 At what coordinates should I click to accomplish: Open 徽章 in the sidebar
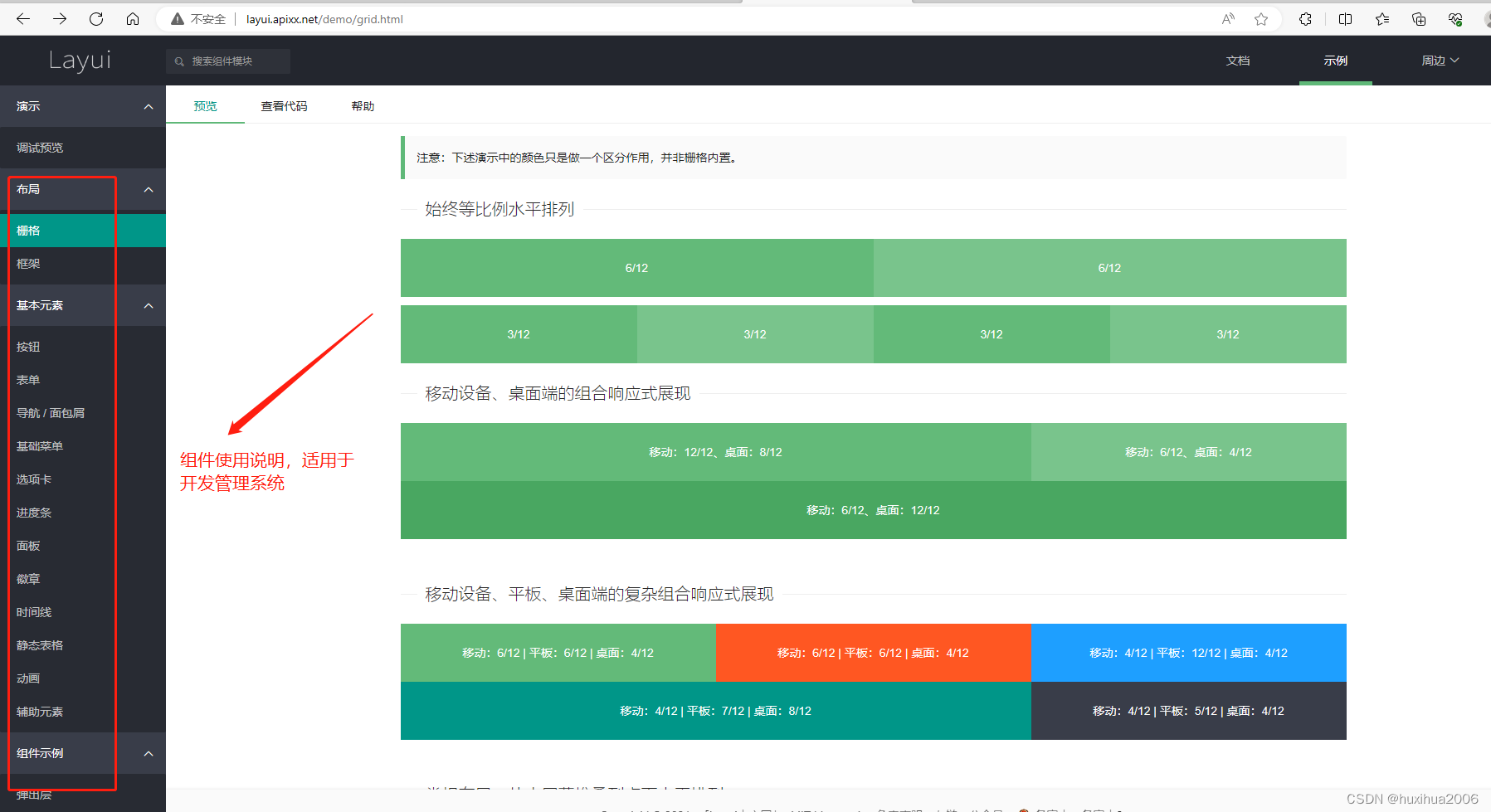83,579
